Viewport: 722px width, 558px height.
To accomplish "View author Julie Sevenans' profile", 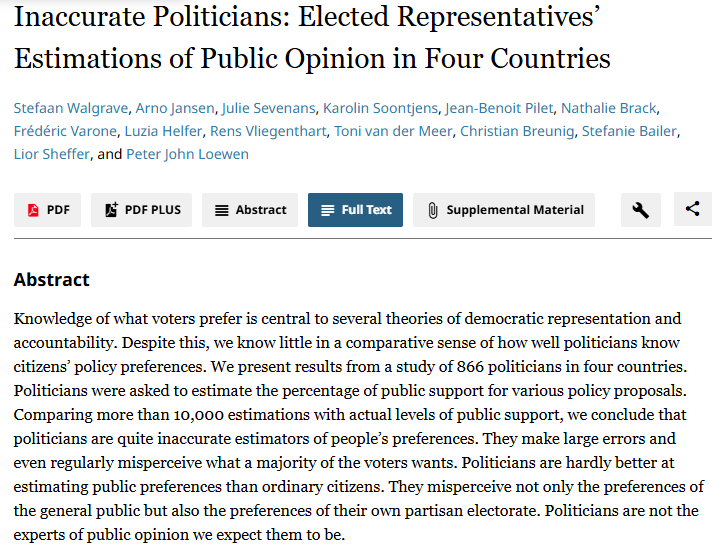I will 267,108.
